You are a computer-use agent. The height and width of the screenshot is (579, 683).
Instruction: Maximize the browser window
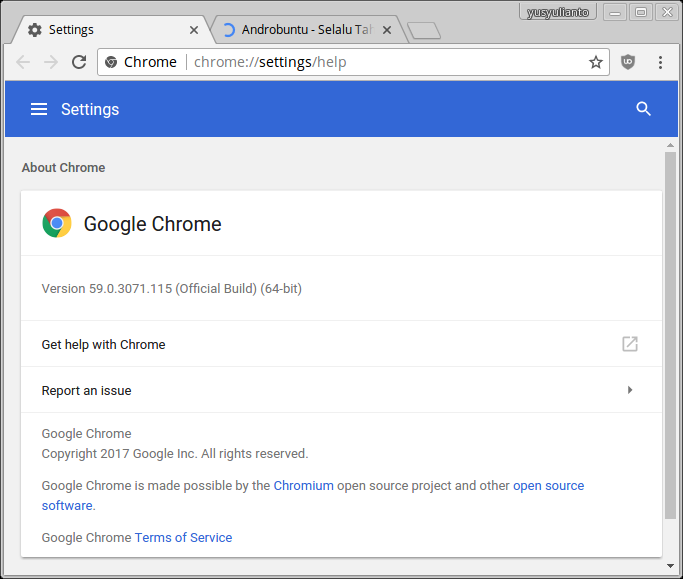coord(641,12)
